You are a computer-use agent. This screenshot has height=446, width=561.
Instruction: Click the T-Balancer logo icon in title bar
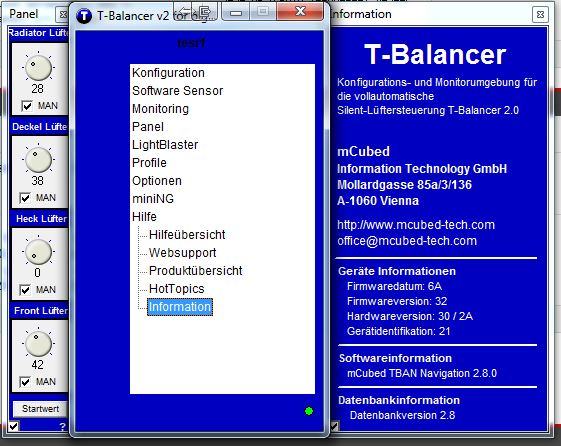point(84,16)
